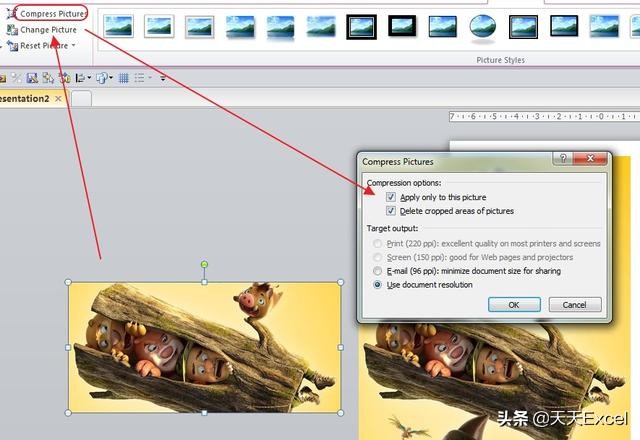Click the scissors icon in the quick toolbar
Image resolution: width=640 pixels, height=440 pixels.
coord(17,78)
